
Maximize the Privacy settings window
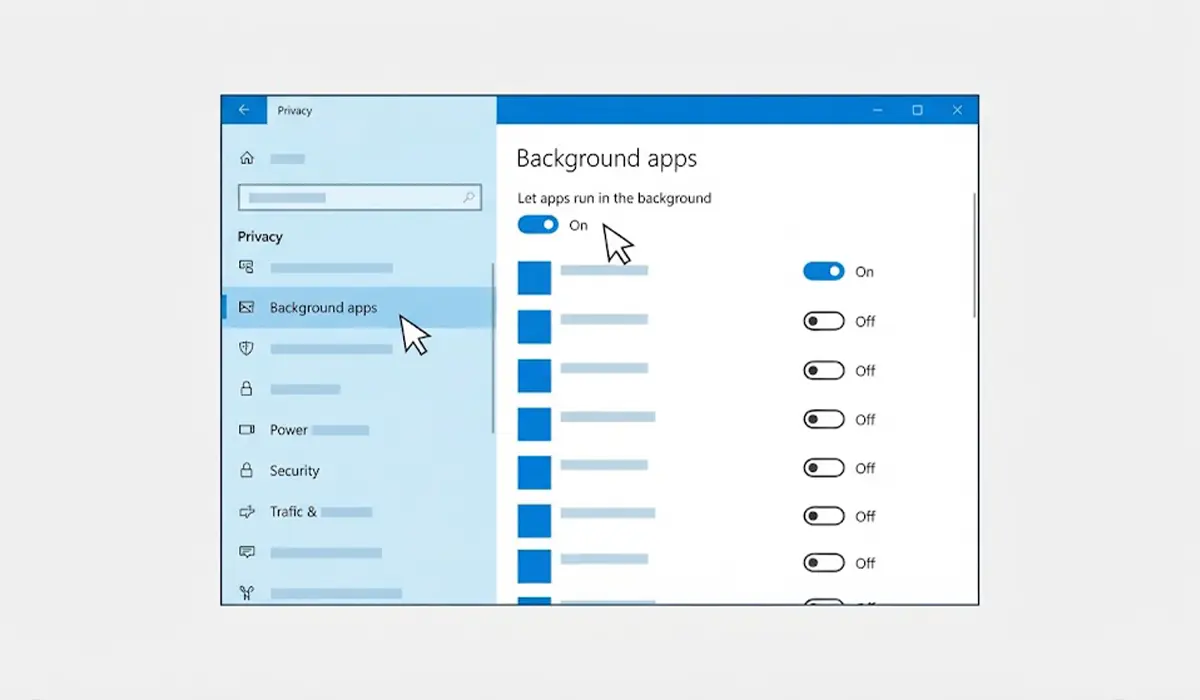tap(917, 110)
